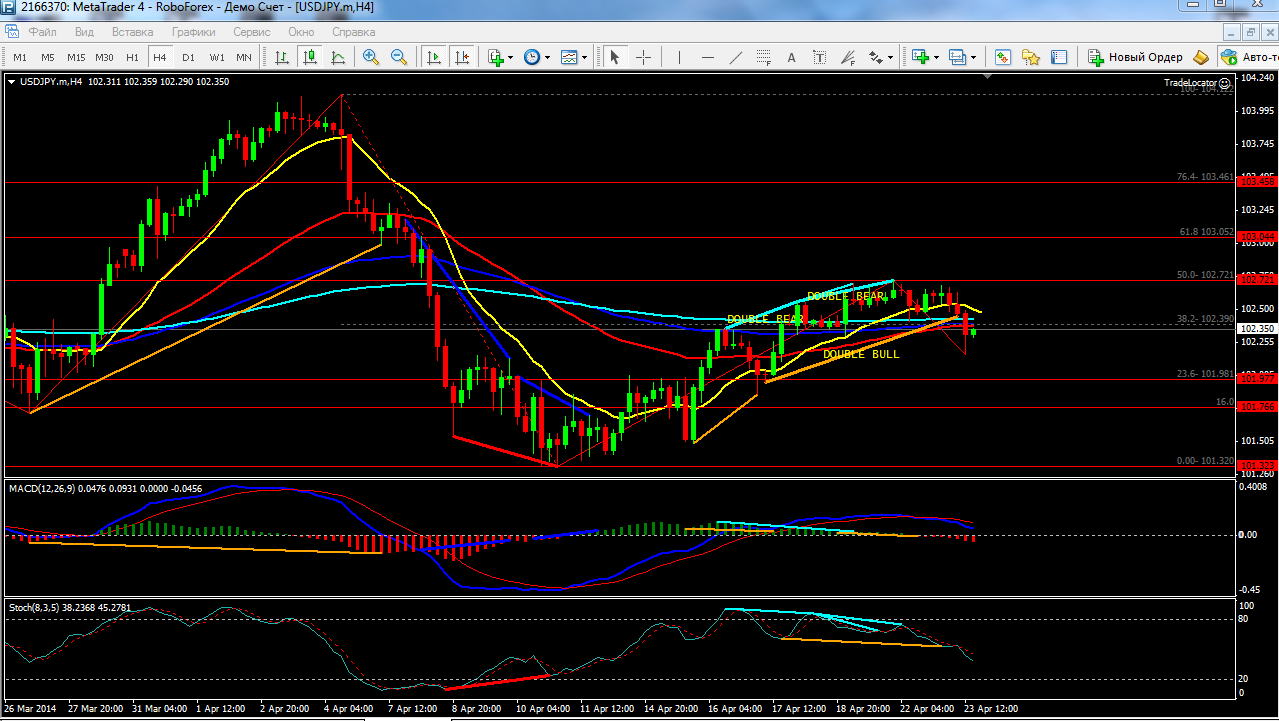The image size is (1279, 721).
Task: Toggle chart auto scroll
Action: 433,57
